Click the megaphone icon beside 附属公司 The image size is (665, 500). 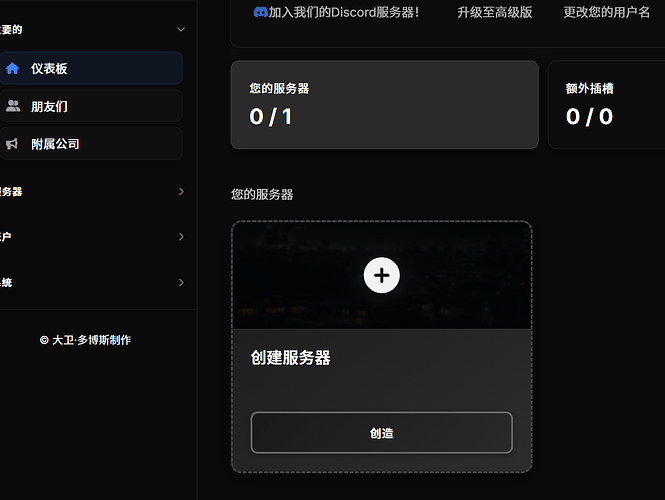(x=13, y=144)
